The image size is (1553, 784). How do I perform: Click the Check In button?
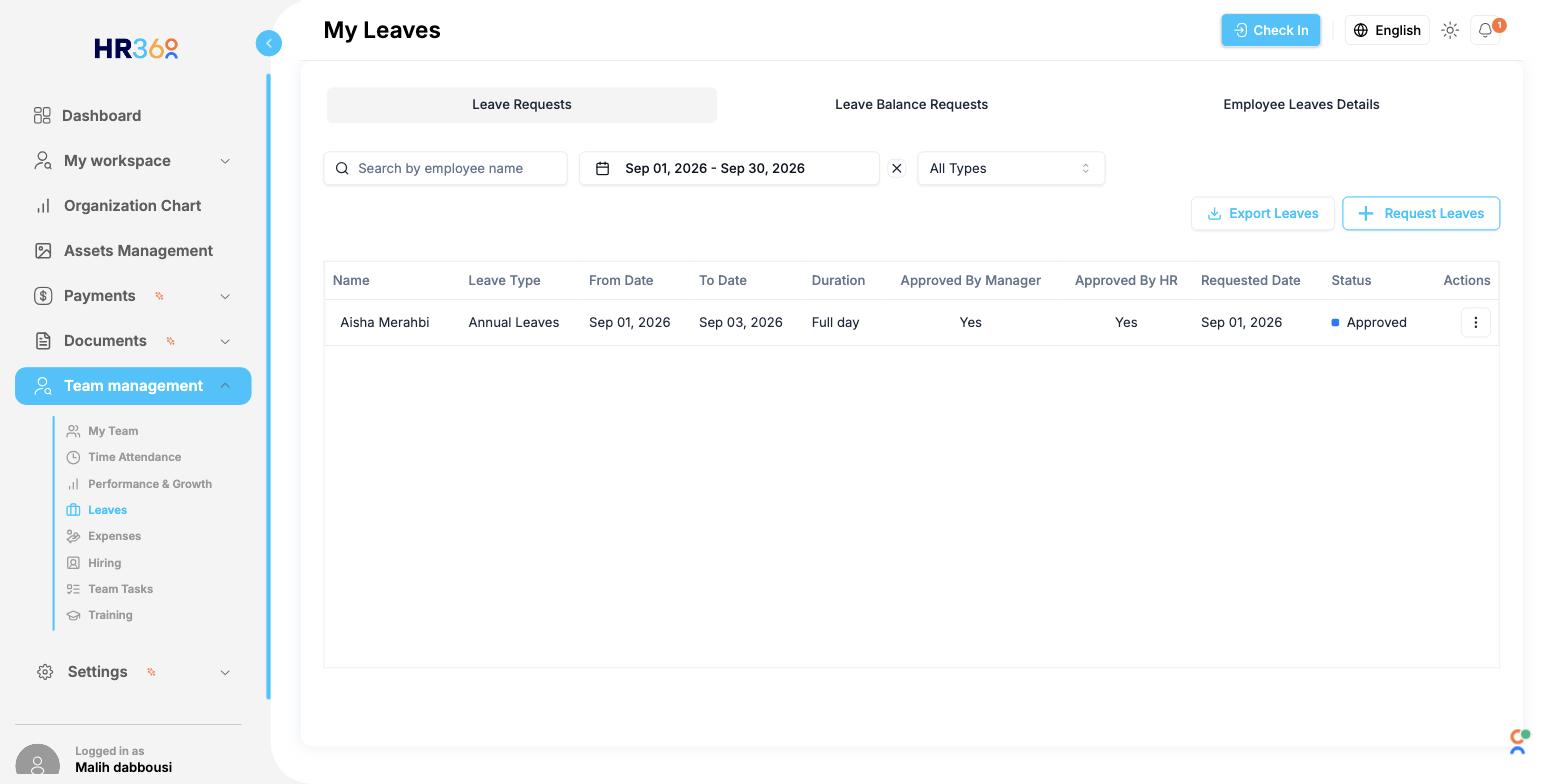pyautogui.click(x=1271, y=30)
